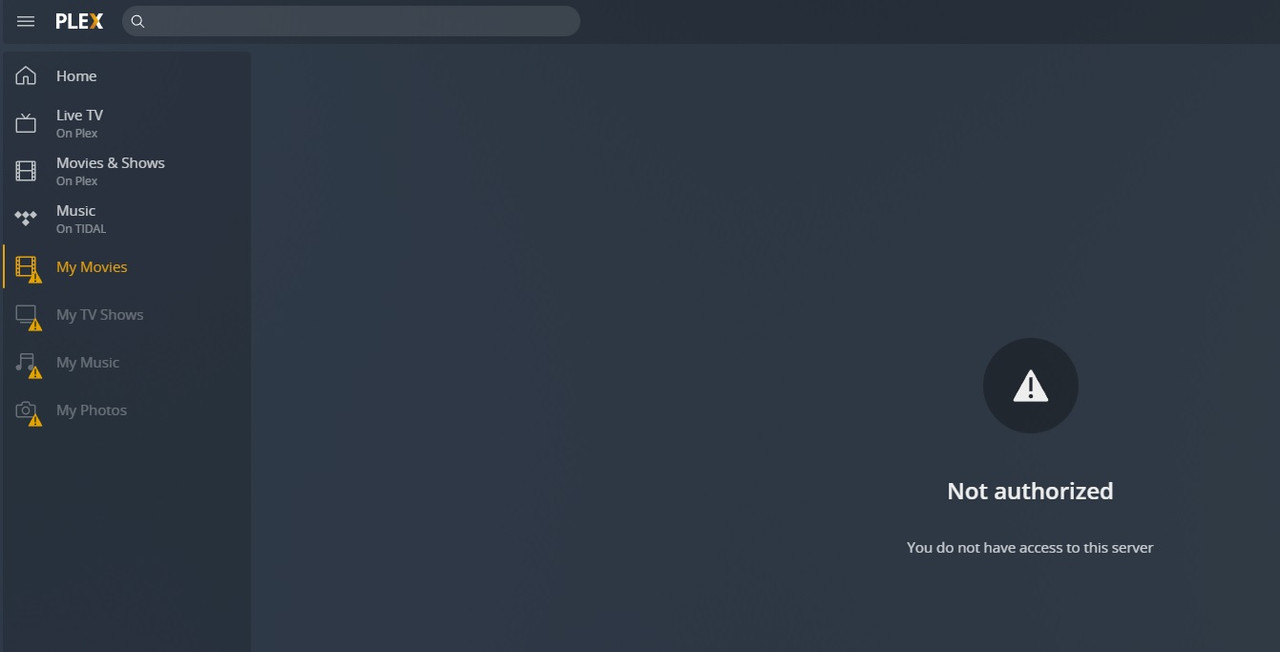
Task: Select the My Movies library
Action: point(126,267)
